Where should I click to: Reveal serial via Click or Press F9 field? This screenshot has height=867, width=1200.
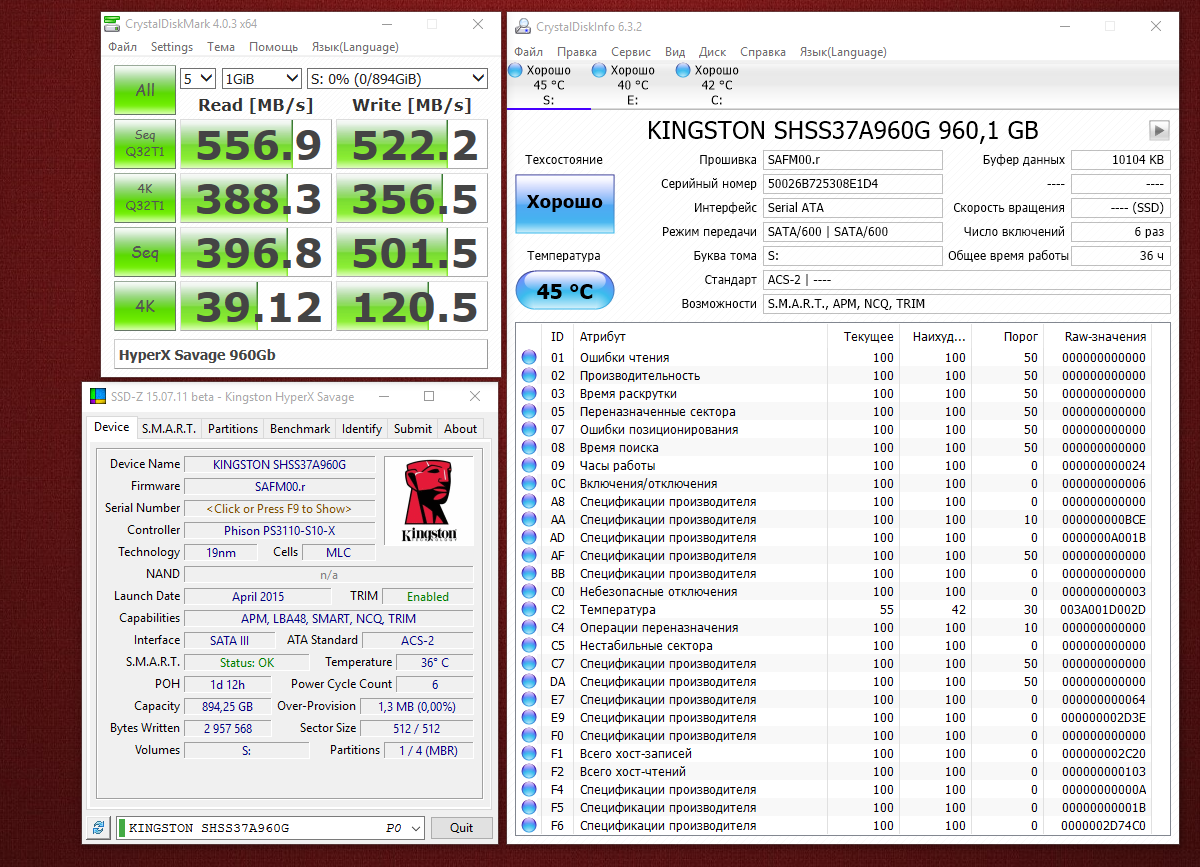coord(280,508)
